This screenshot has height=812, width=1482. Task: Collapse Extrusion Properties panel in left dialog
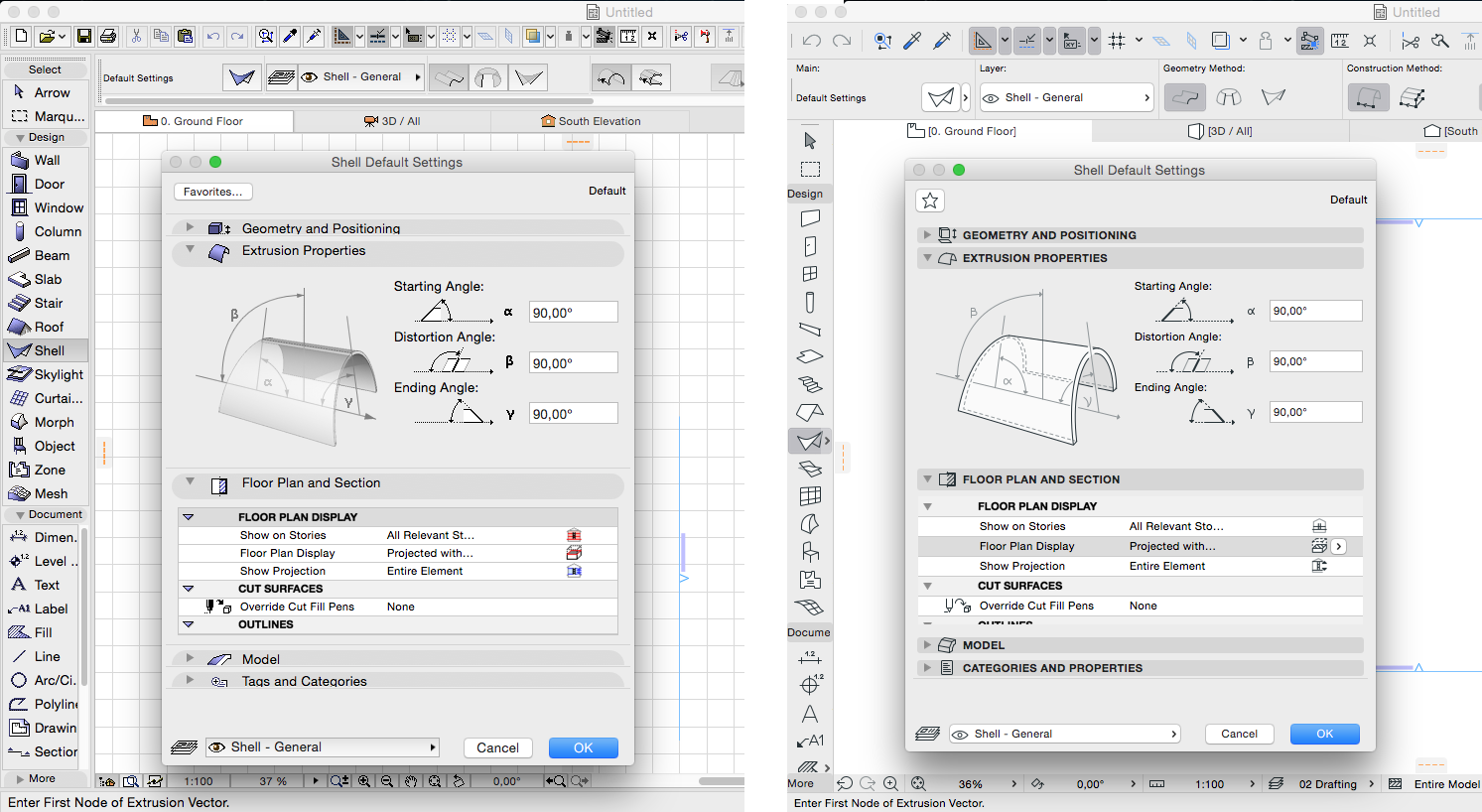tap(190, 250)
